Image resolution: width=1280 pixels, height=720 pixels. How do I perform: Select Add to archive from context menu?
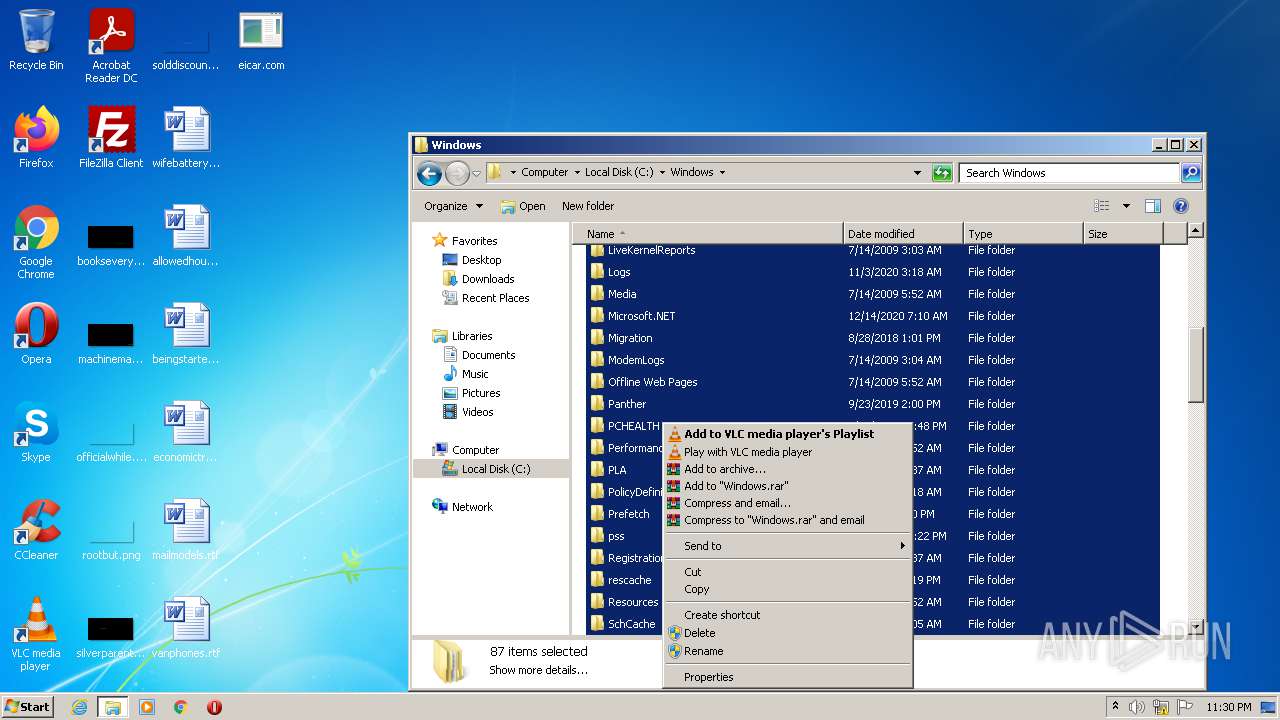click(x=725, y=468)
